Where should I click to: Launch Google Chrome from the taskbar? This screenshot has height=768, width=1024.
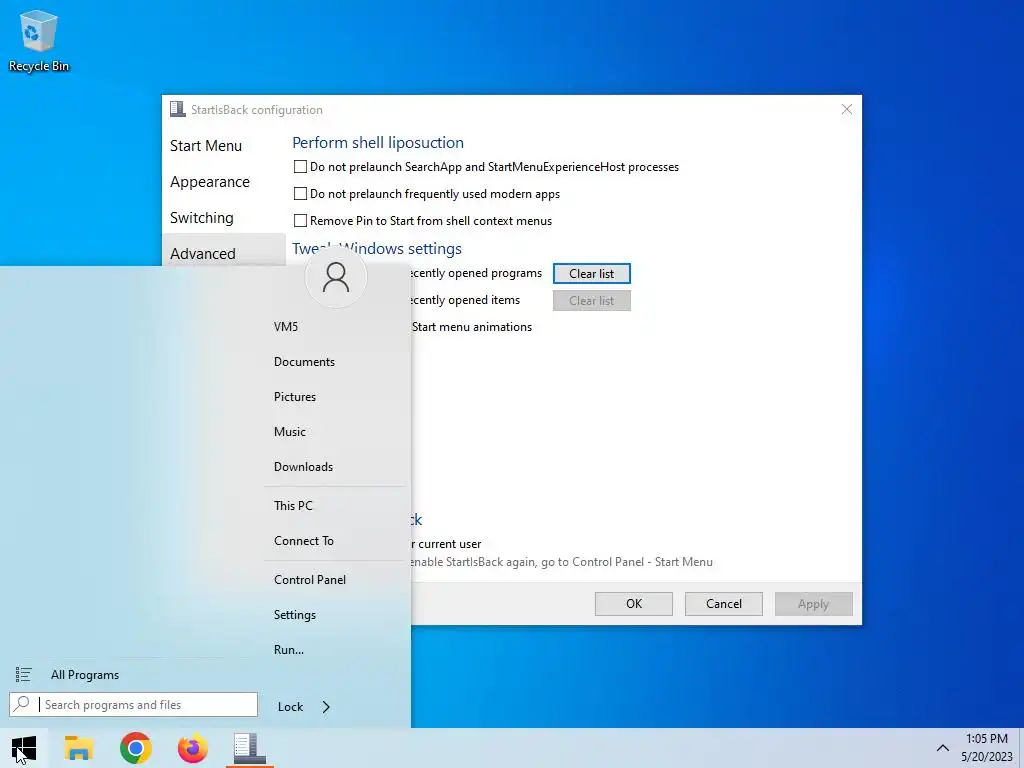136,748
